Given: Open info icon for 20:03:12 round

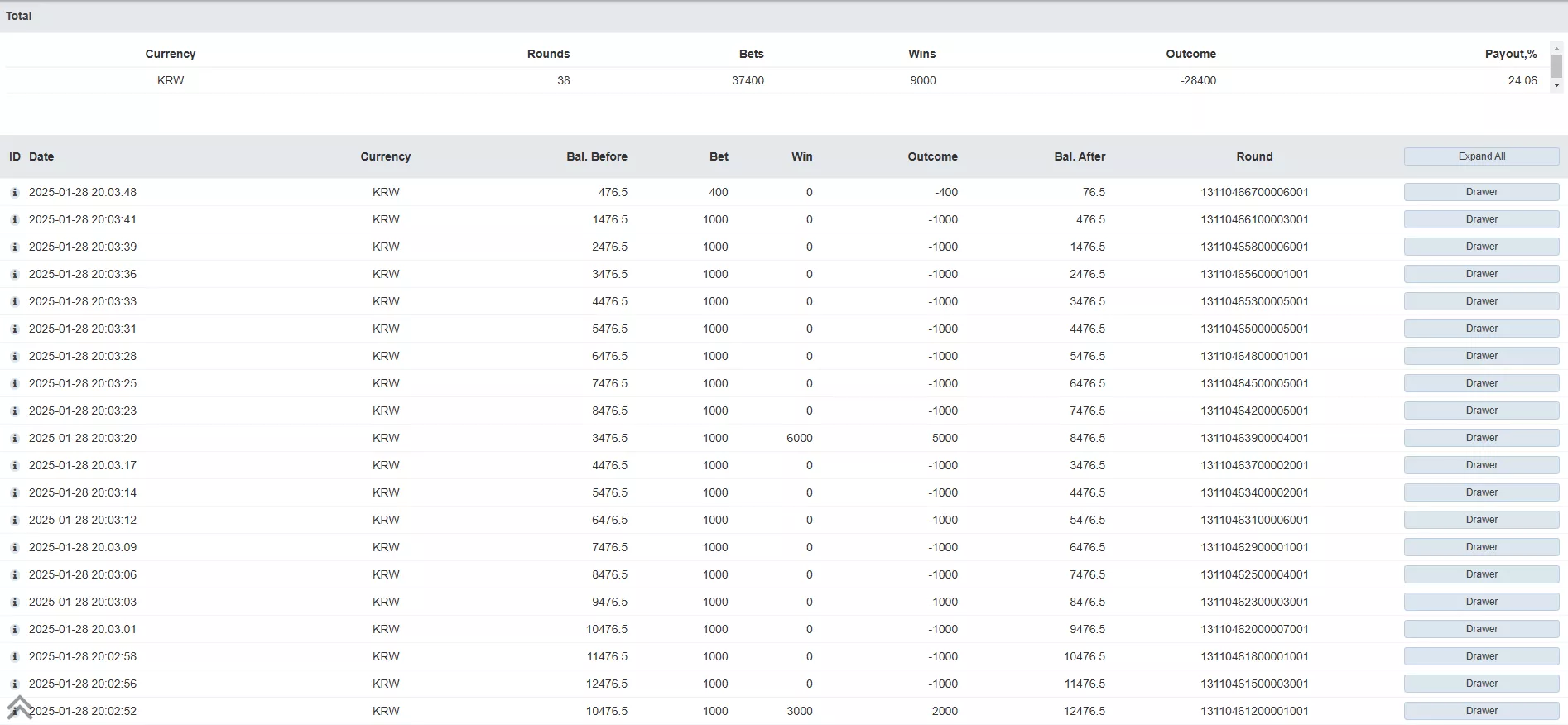Looking at the screenshot, I should click(14, 520).
